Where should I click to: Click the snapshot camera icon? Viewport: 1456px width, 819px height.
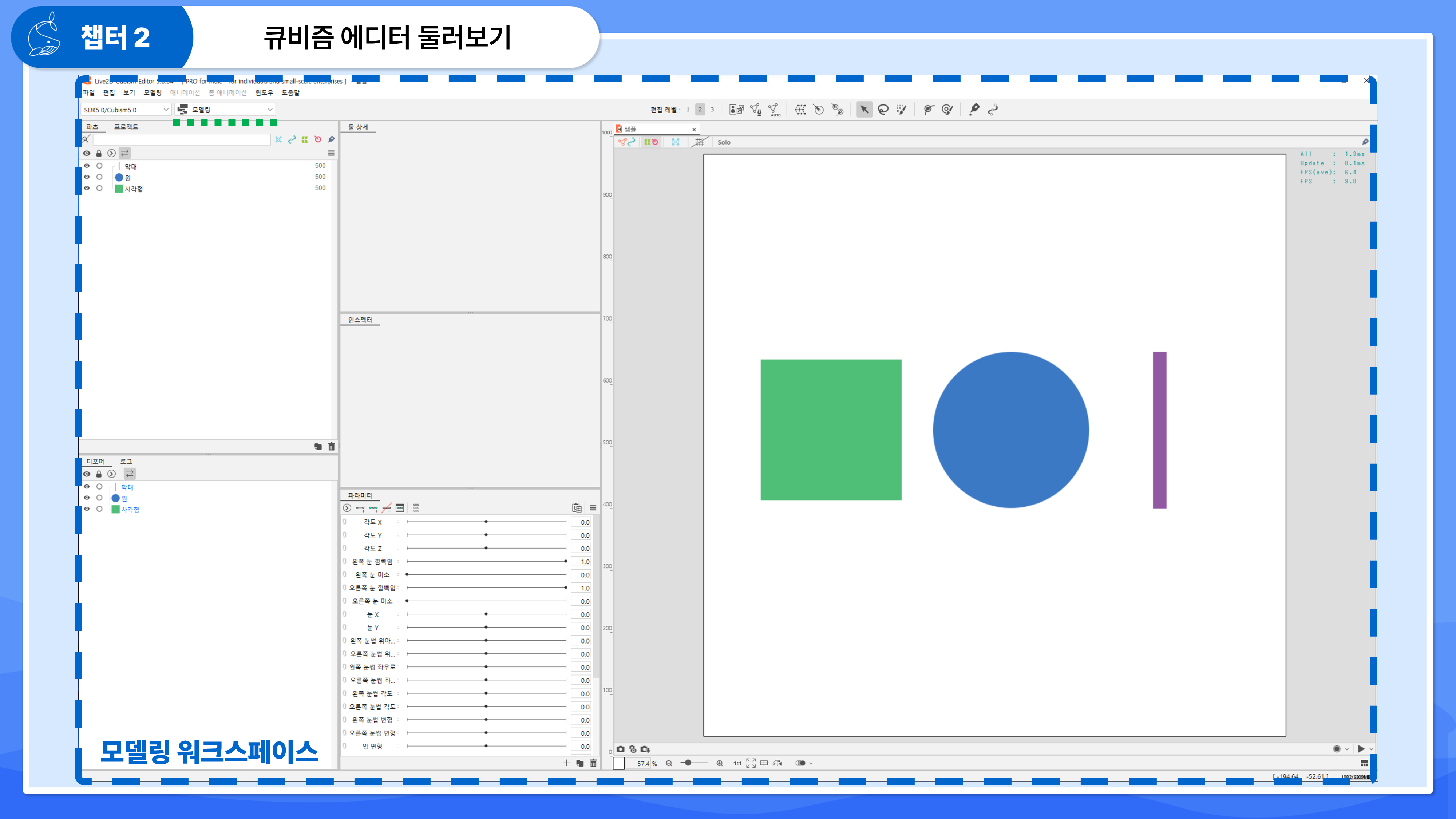(x=621, y=749)
